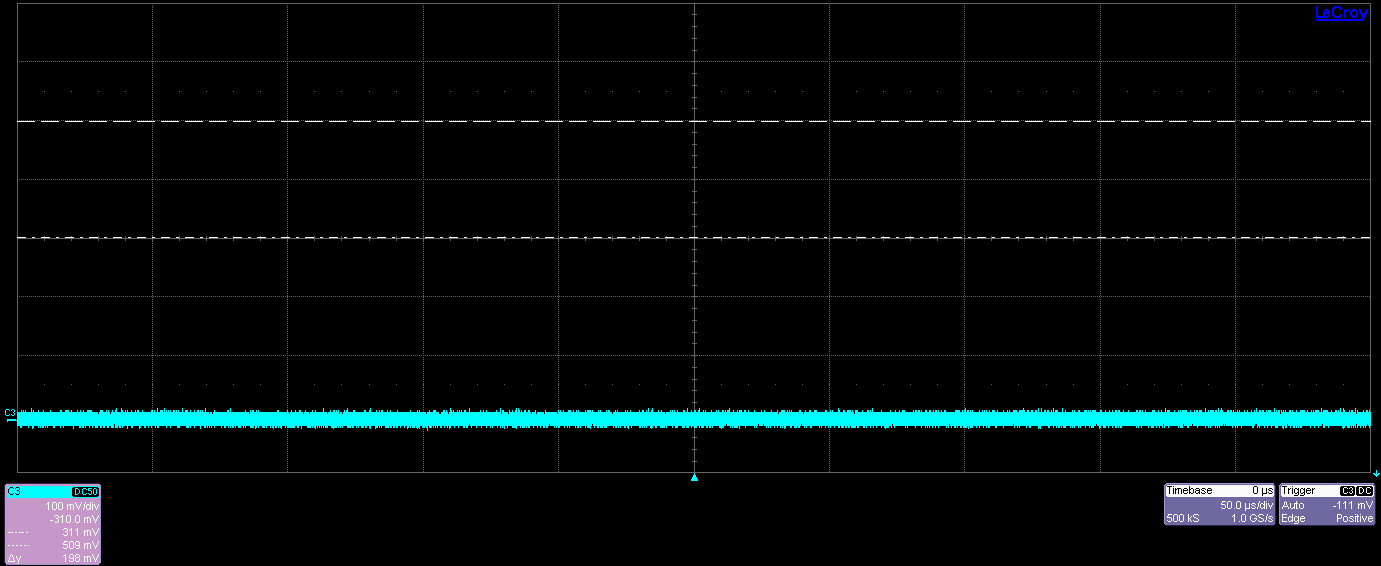Select the 1.0 GS/s sample rate value
The height and width of the screenshot is (566, 1381).
[x=1252, y=519]
